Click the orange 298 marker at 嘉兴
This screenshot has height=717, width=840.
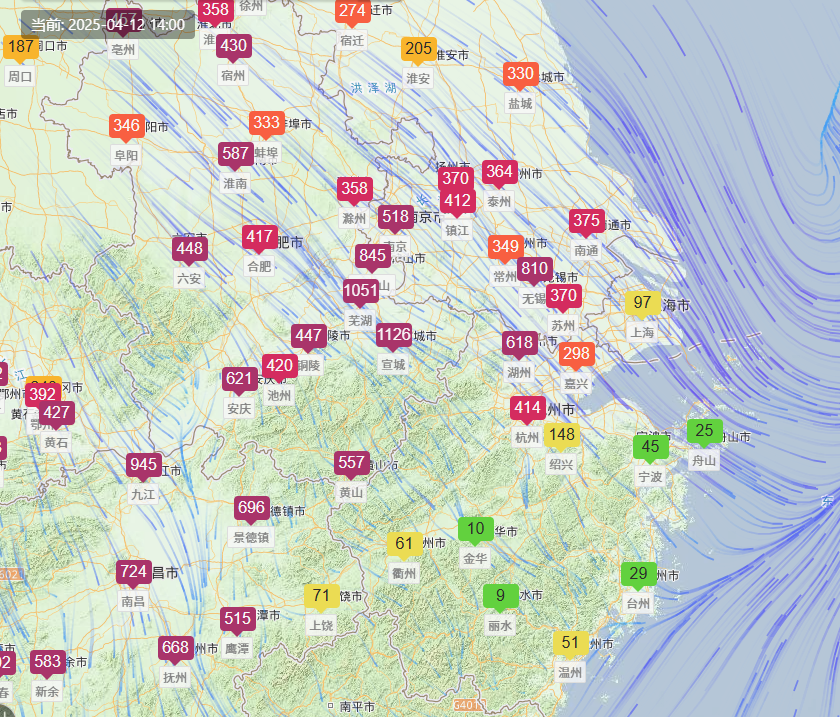pyautogui.click(x=576, y=354)
